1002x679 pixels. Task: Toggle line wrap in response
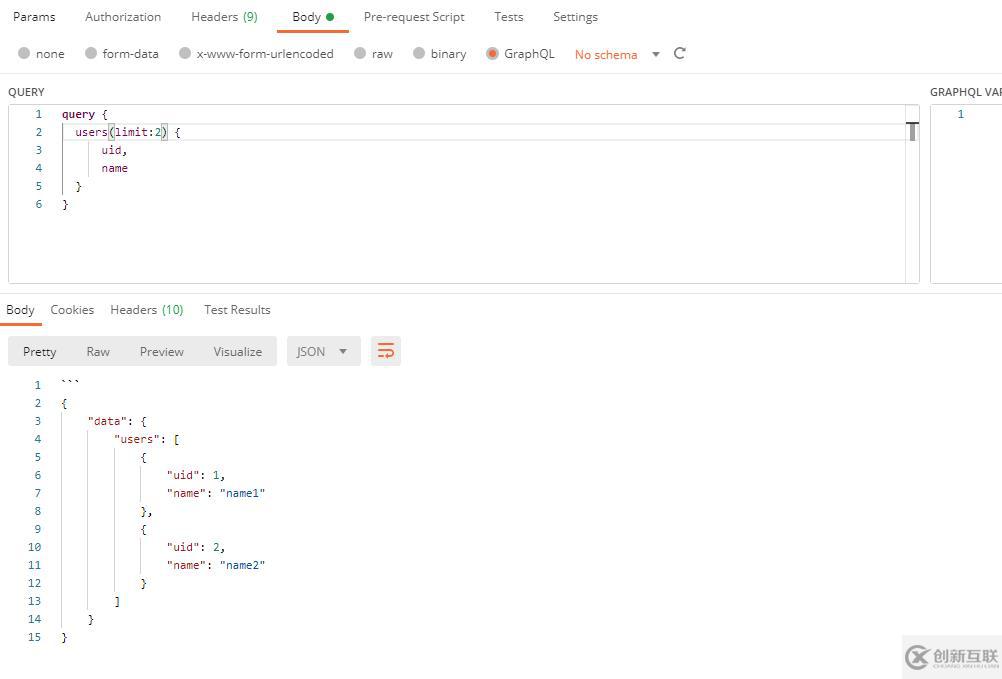pos(385,351)
